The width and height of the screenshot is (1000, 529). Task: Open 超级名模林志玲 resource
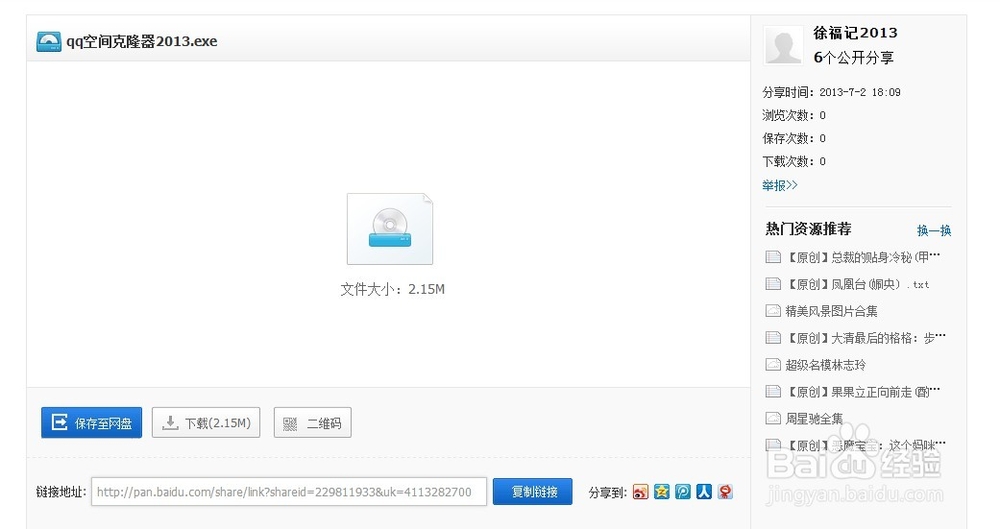(x=825, y=364)
